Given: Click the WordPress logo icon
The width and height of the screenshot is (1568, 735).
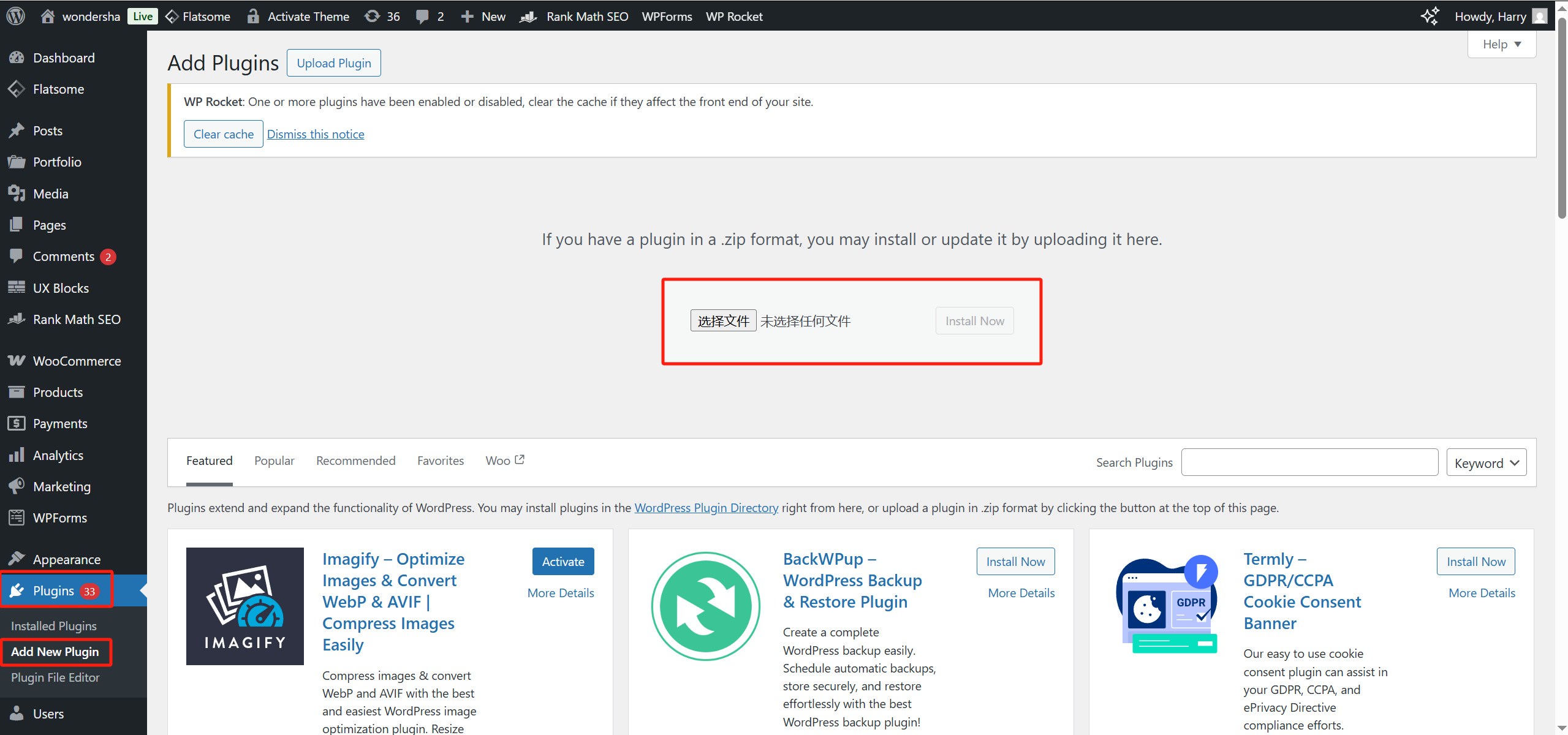Looking at the screenshot, I should (16, 16).
